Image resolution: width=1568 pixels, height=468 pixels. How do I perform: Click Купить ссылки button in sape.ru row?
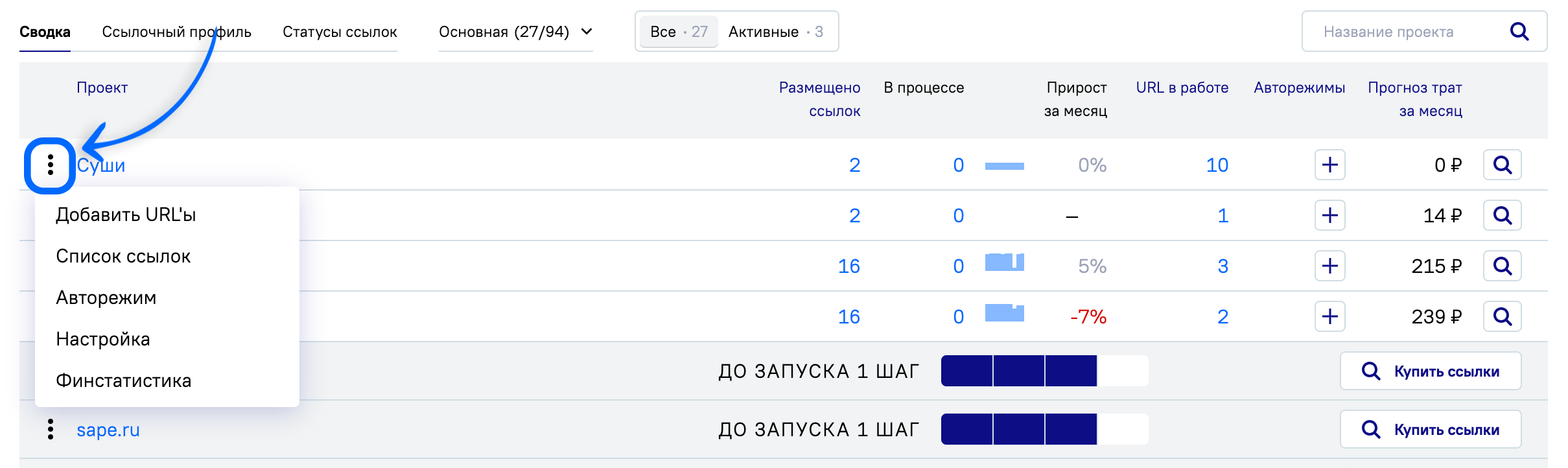coord(1431,429)
